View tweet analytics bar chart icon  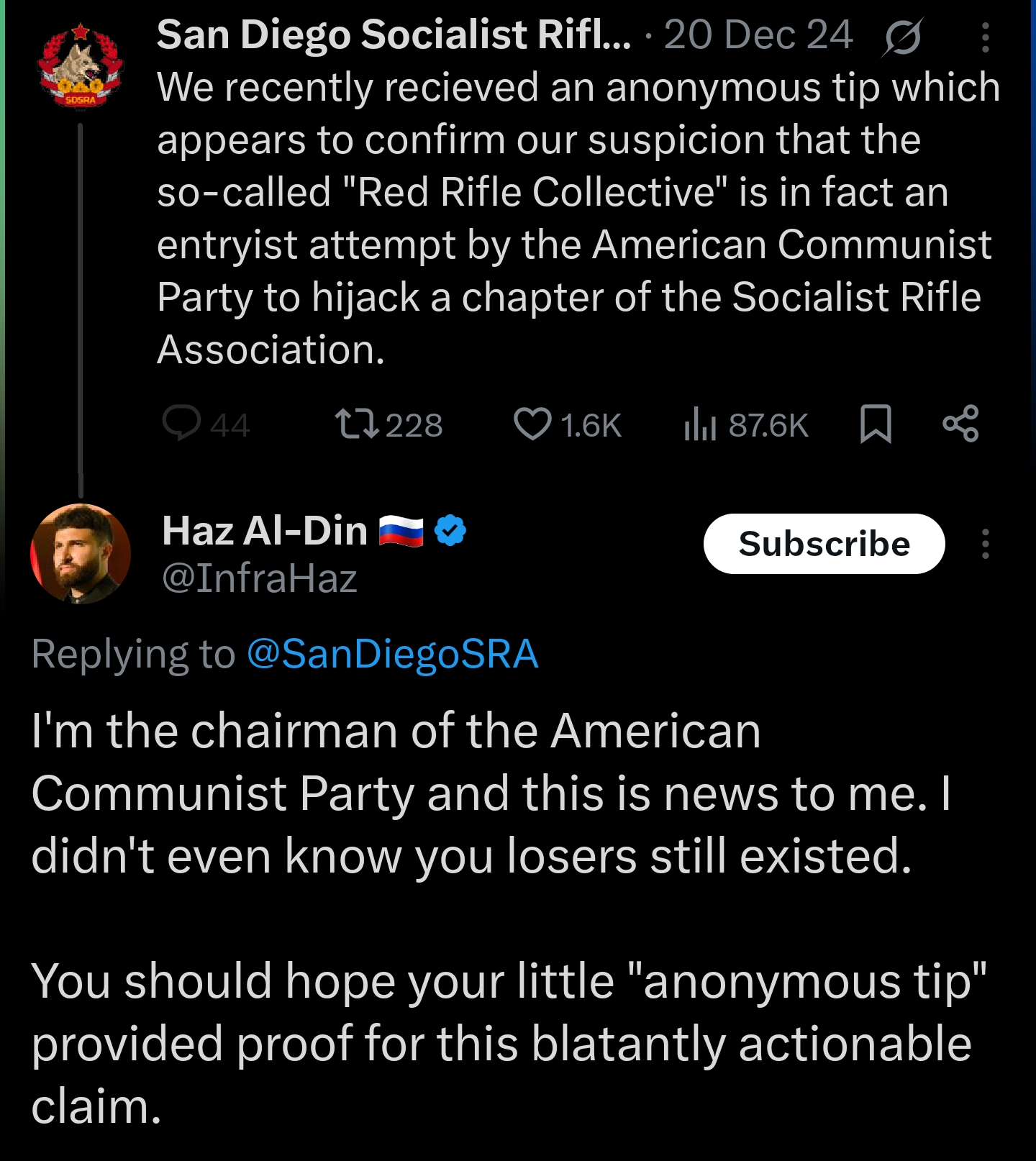700,424
